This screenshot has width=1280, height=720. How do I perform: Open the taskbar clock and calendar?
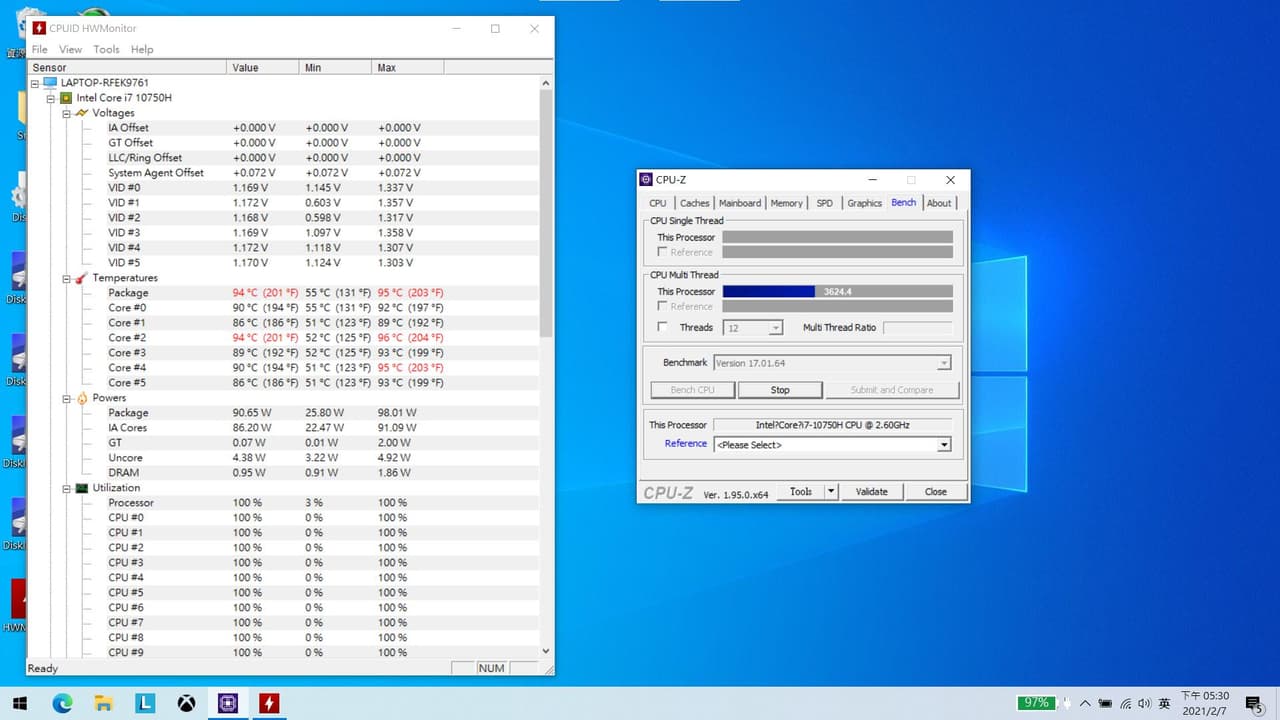(1205, 703)
